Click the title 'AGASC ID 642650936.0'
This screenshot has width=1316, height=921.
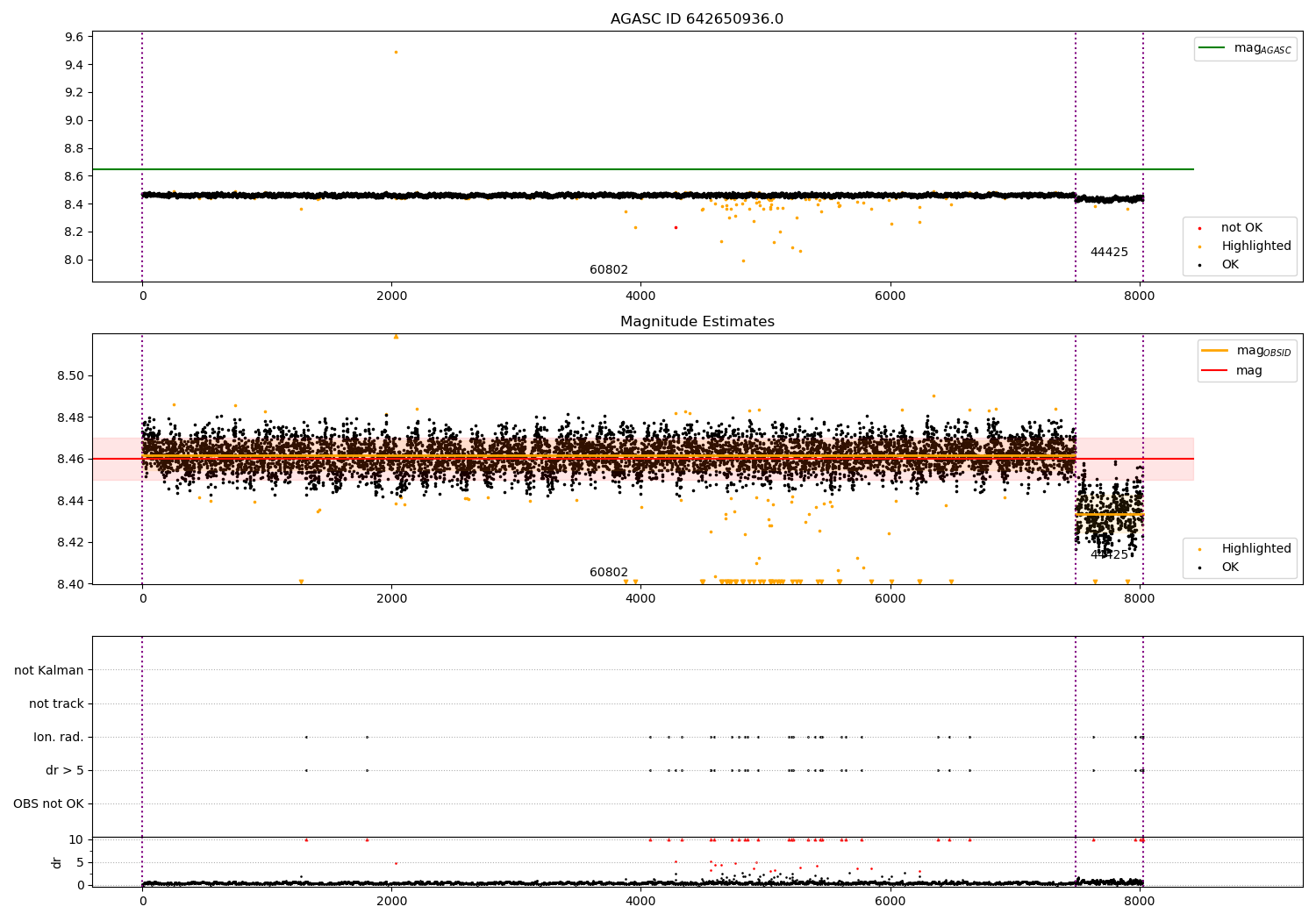(x=697, y=19)
